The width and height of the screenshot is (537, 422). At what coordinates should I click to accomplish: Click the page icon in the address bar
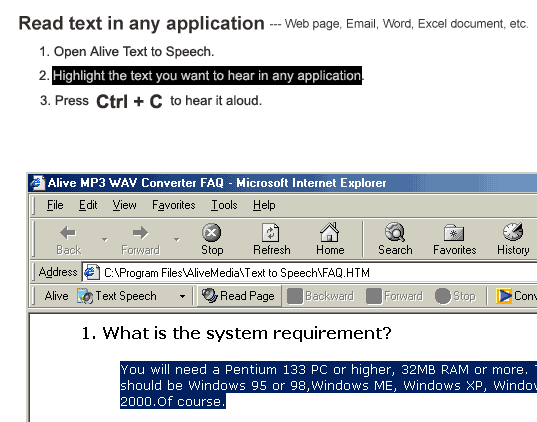point(92,273)
